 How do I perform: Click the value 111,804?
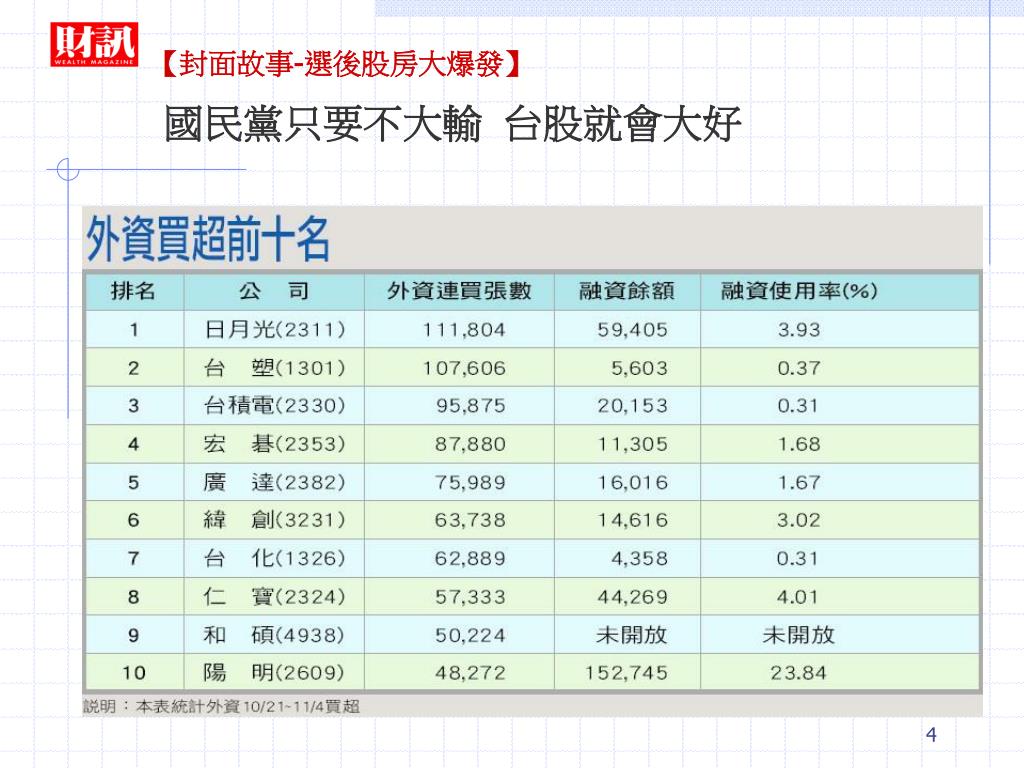pyautogui.click(x=464, y=330)
